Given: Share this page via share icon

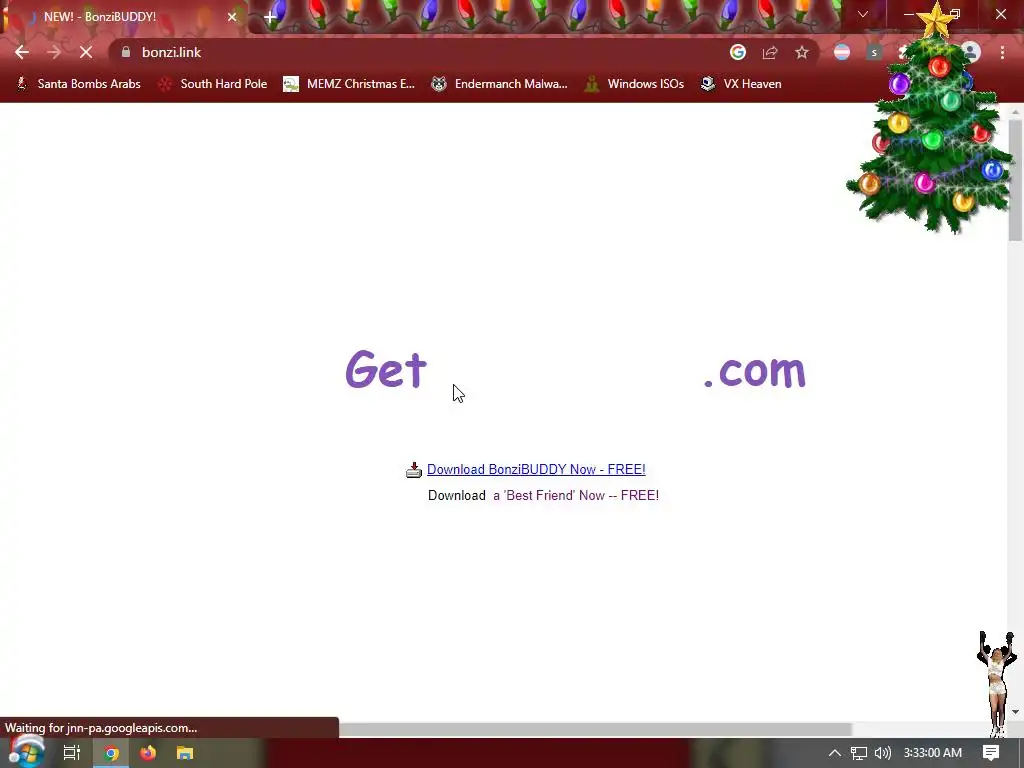Looking at the screenshot, I should coord(770,52).
